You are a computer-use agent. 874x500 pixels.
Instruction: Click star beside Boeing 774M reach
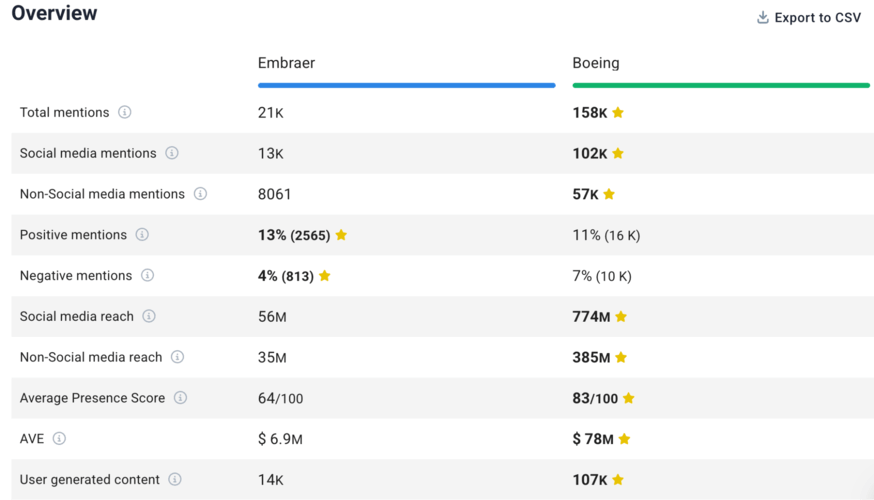[621, 316]
